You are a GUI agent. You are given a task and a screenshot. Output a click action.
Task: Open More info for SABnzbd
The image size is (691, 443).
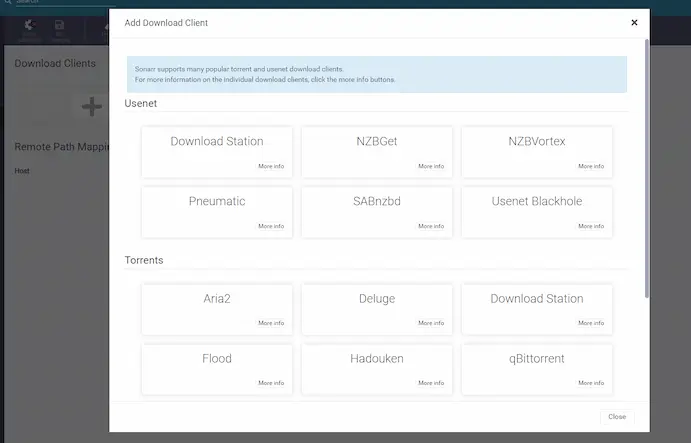point(431,226)
